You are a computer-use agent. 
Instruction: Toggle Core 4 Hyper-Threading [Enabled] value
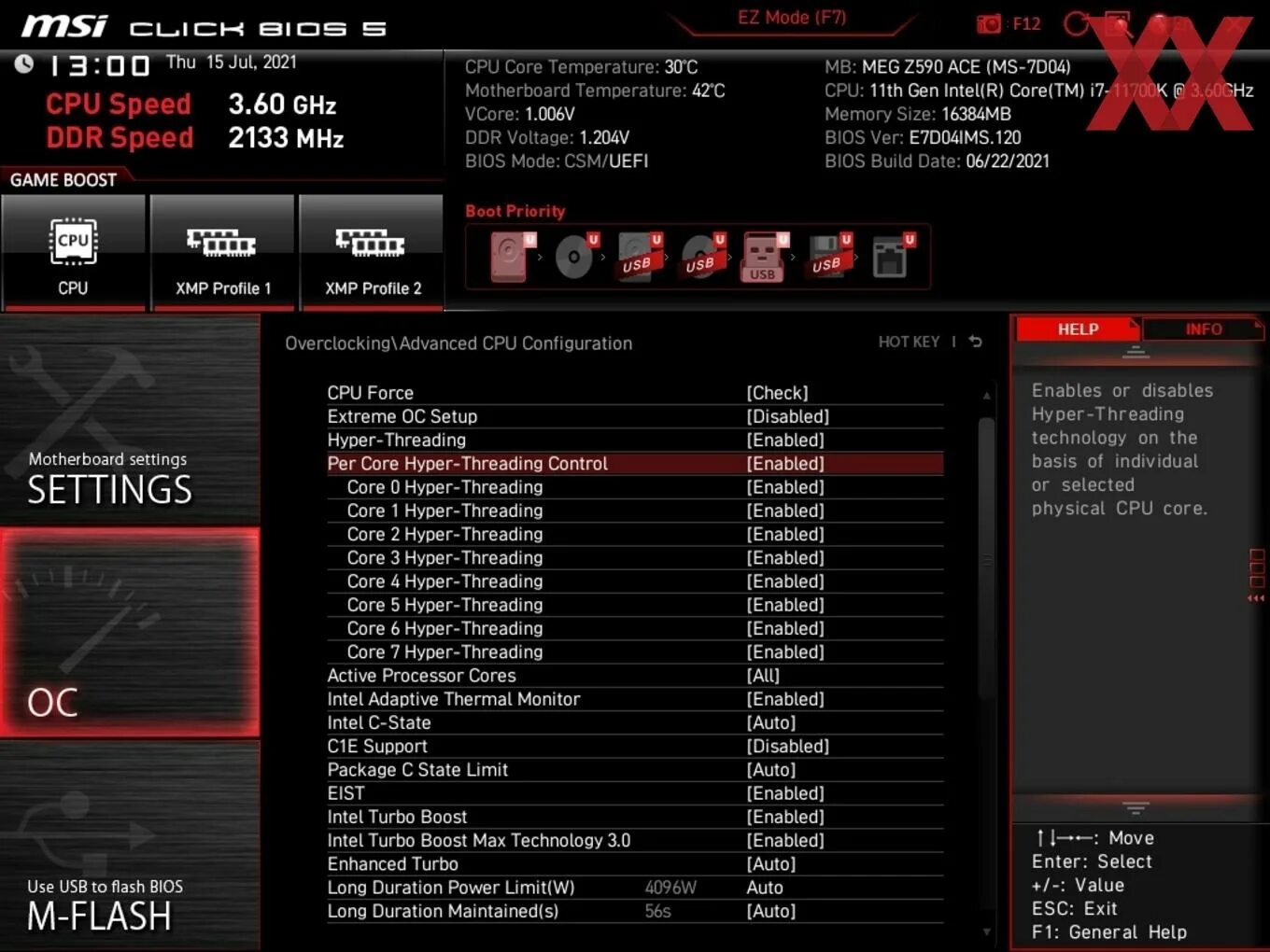pyautogui.click(x=784, y=581)
